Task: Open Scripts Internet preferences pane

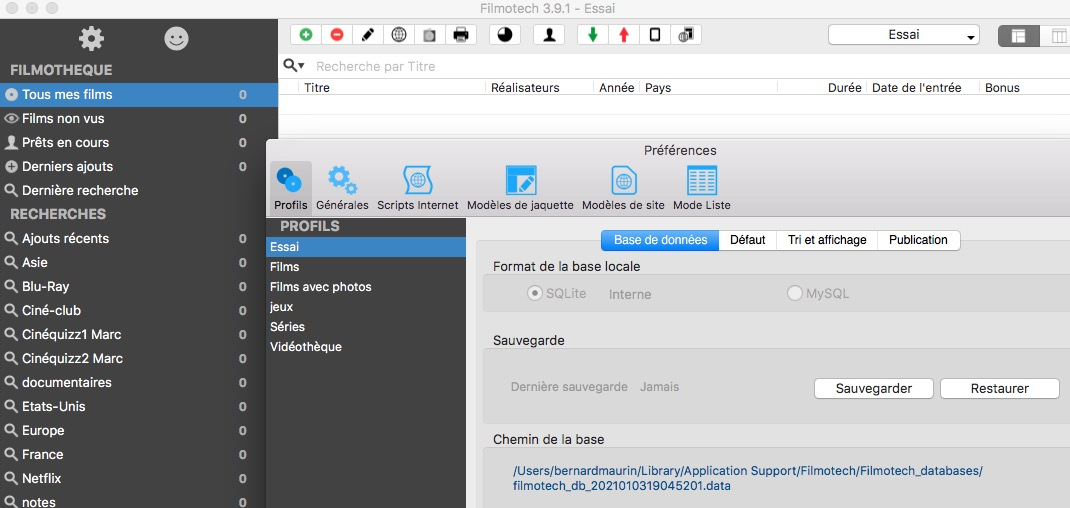Action: (x=417, y=188)
